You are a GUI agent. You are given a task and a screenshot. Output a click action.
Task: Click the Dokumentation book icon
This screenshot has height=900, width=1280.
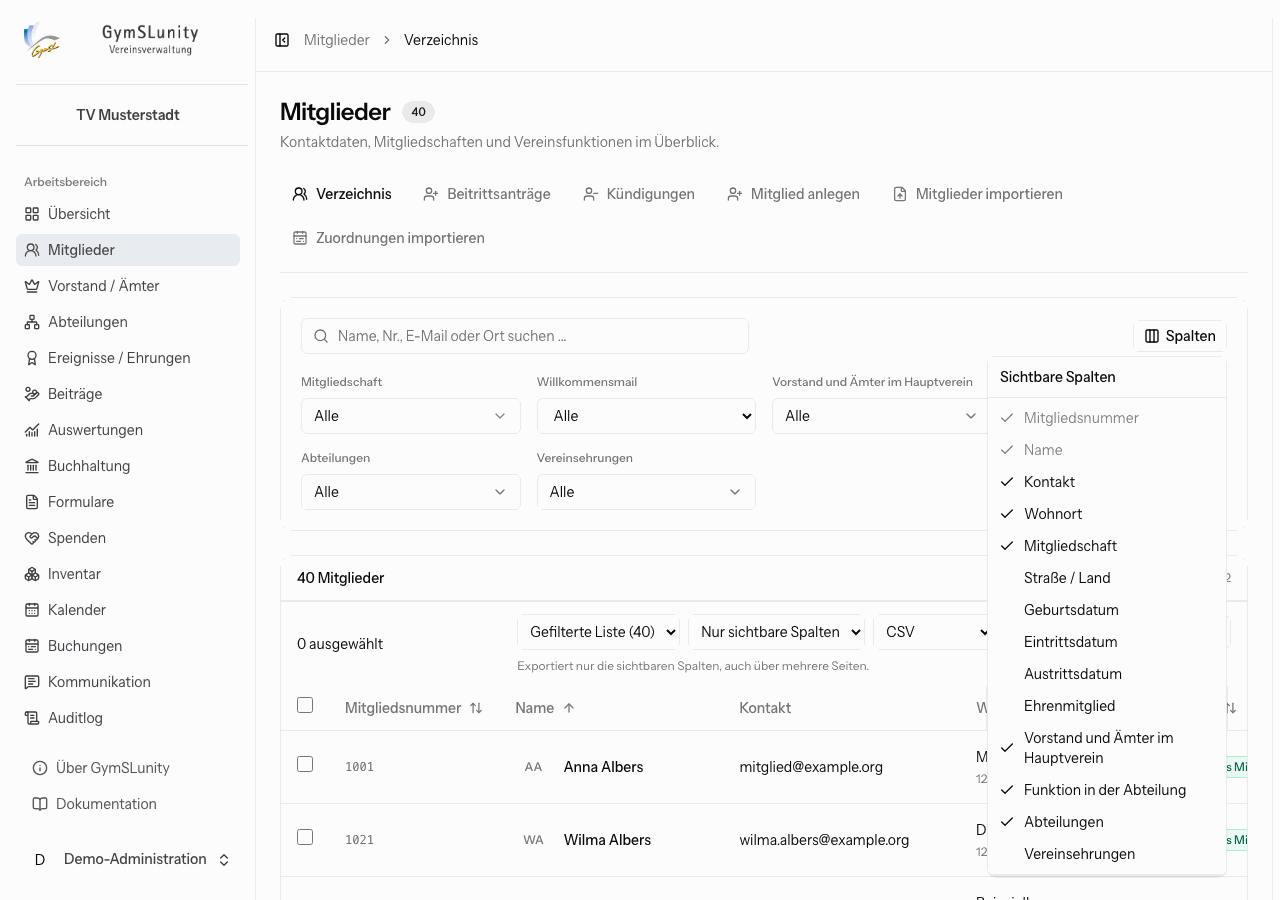pyautogui.click(x=40, y=804)
